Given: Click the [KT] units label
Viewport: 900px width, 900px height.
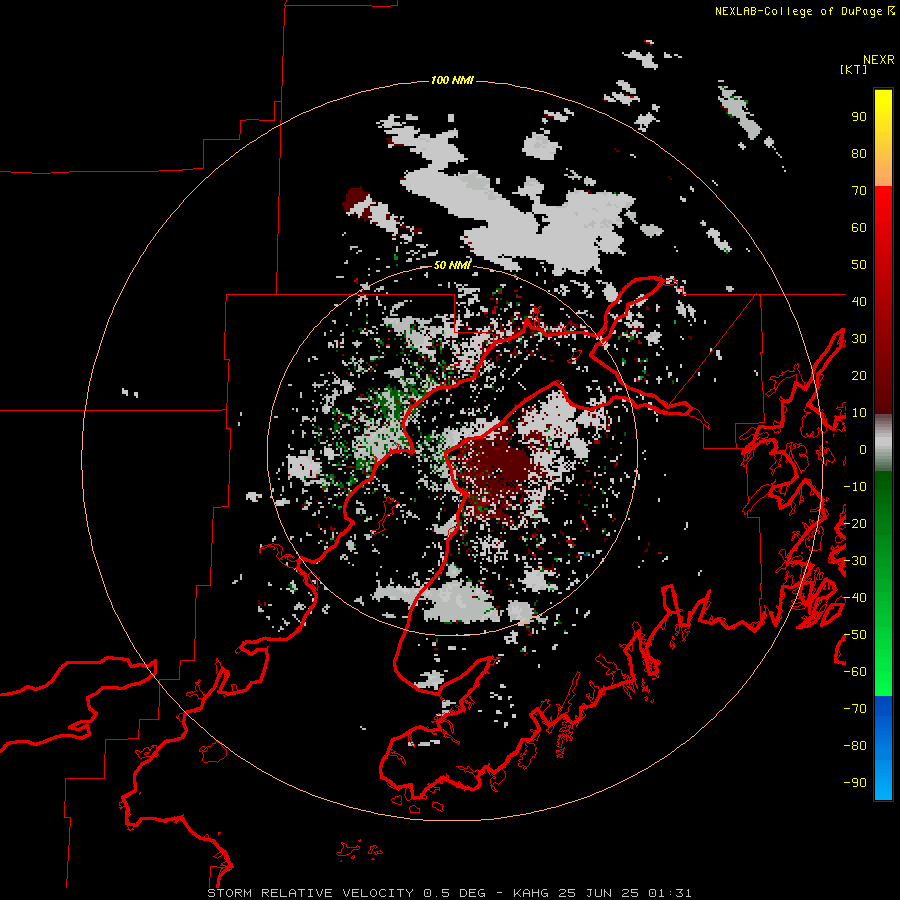Looking at the screenshot, I should point(853,69).
